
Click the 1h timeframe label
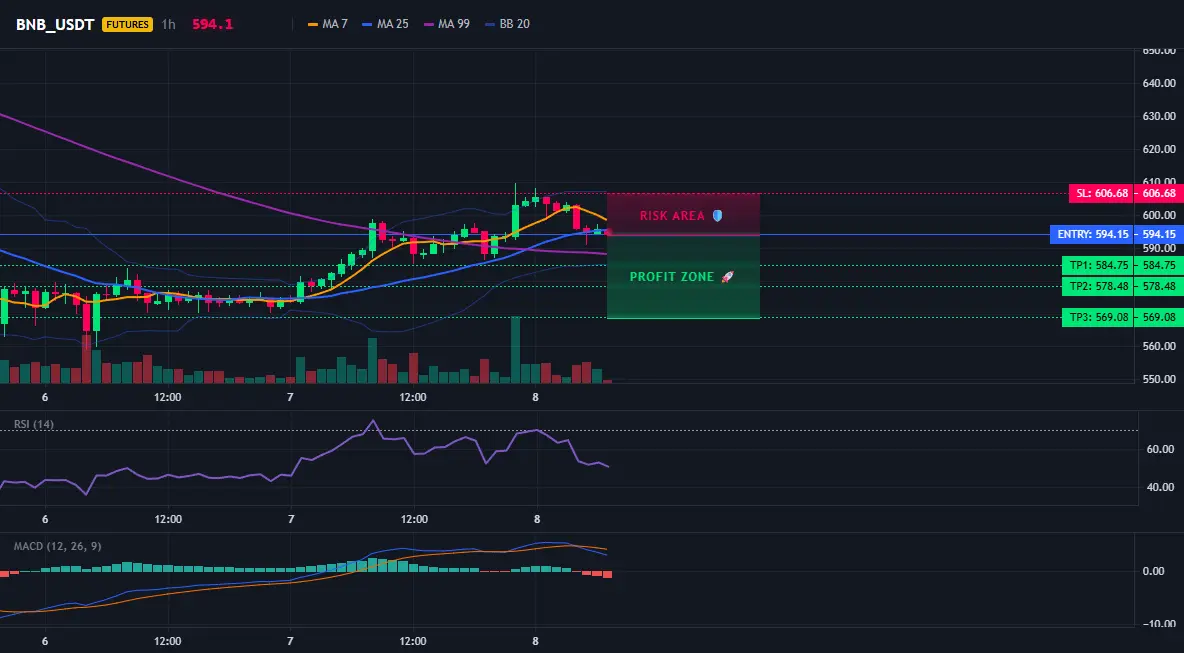[x=168, y=24]
